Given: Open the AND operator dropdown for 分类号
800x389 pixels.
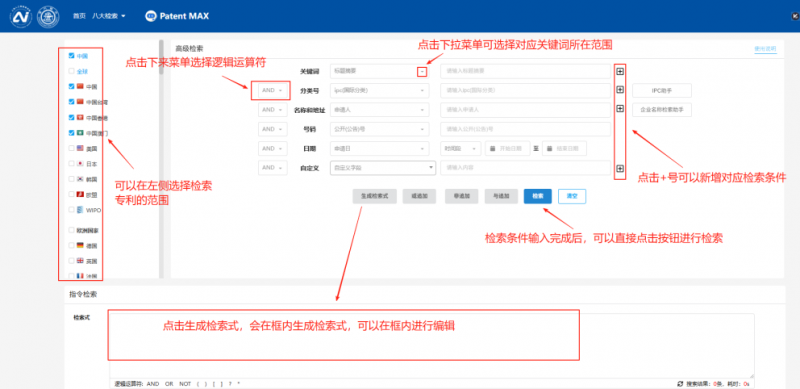Looking at the screenshot, I should [273, 90].
